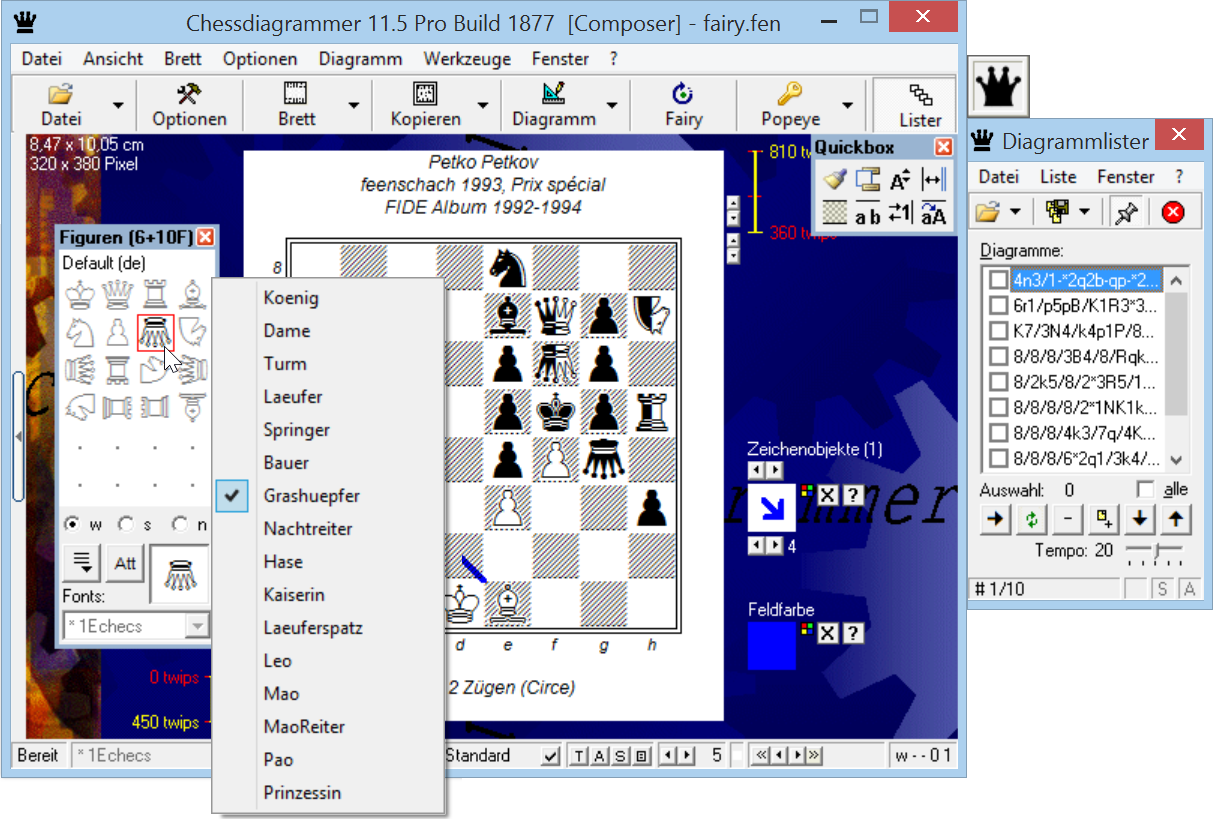1213x819 pixels.
Task: Select the white bishop in Figuren palette
Action: click(x=193, y=294)
